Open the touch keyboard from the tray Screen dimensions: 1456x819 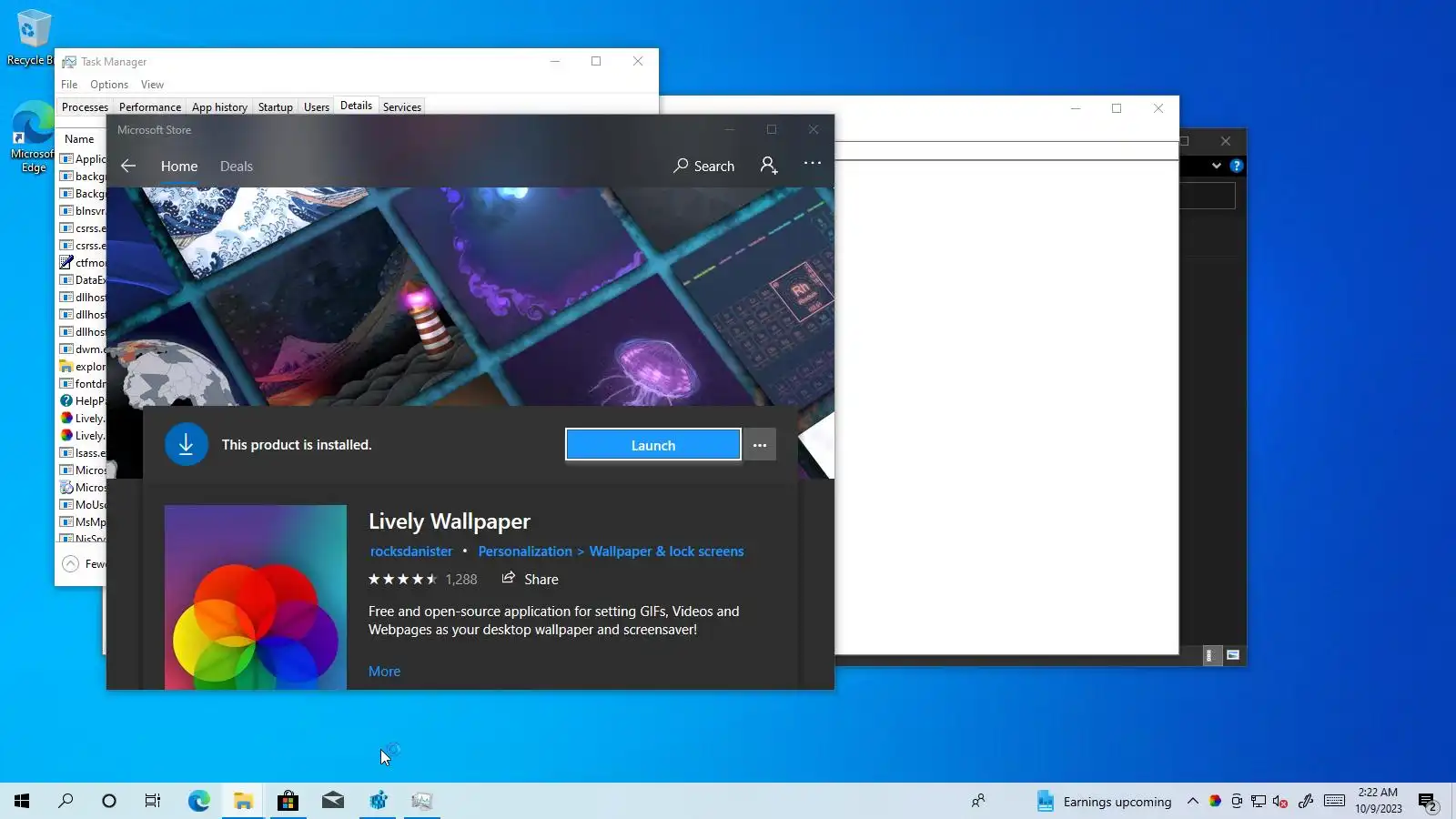[x=1334, y=801]
